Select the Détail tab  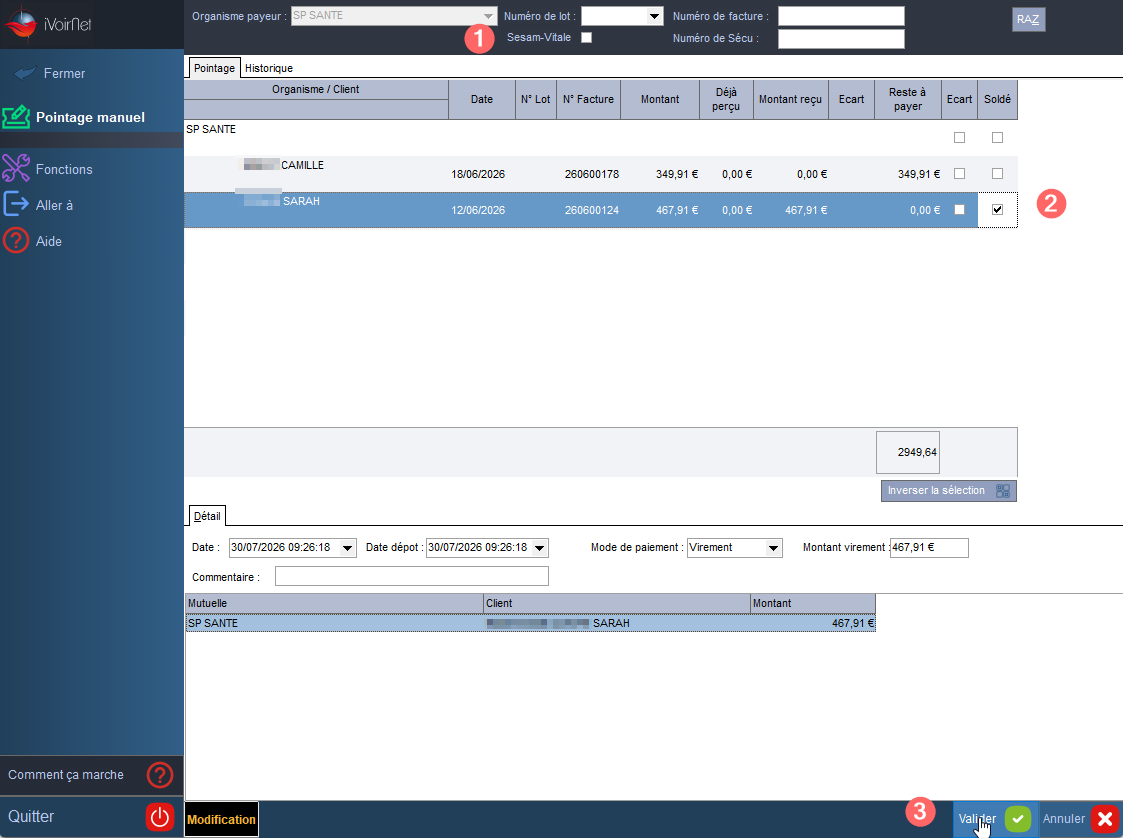pos(207,516)
